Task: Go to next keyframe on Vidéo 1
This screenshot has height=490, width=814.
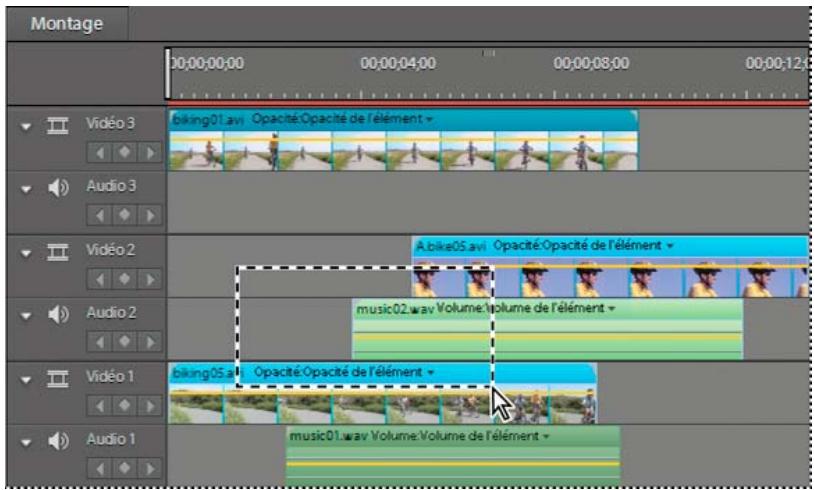Action: 150,405
